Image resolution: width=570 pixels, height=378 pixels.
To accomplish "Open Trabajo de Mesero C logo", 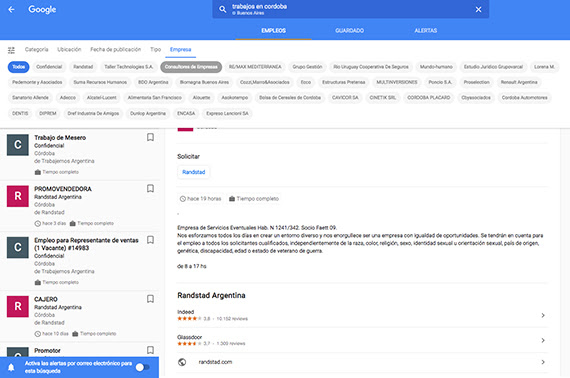I will tap(17, 145).
